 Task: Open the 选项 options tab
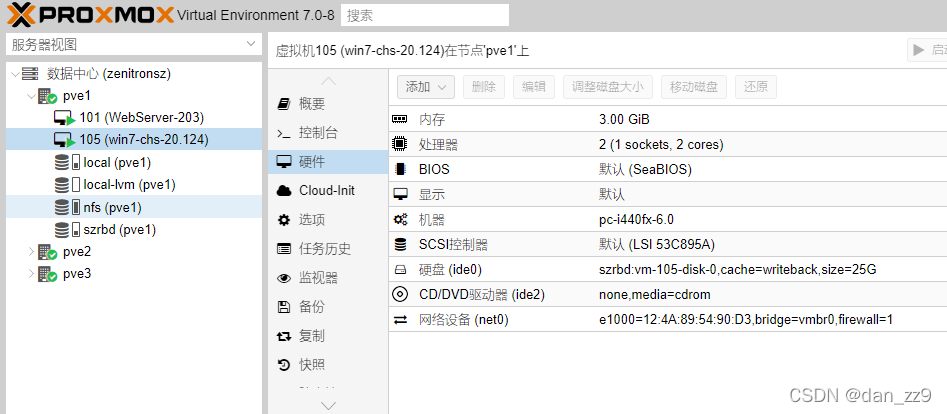pos(328,220)
